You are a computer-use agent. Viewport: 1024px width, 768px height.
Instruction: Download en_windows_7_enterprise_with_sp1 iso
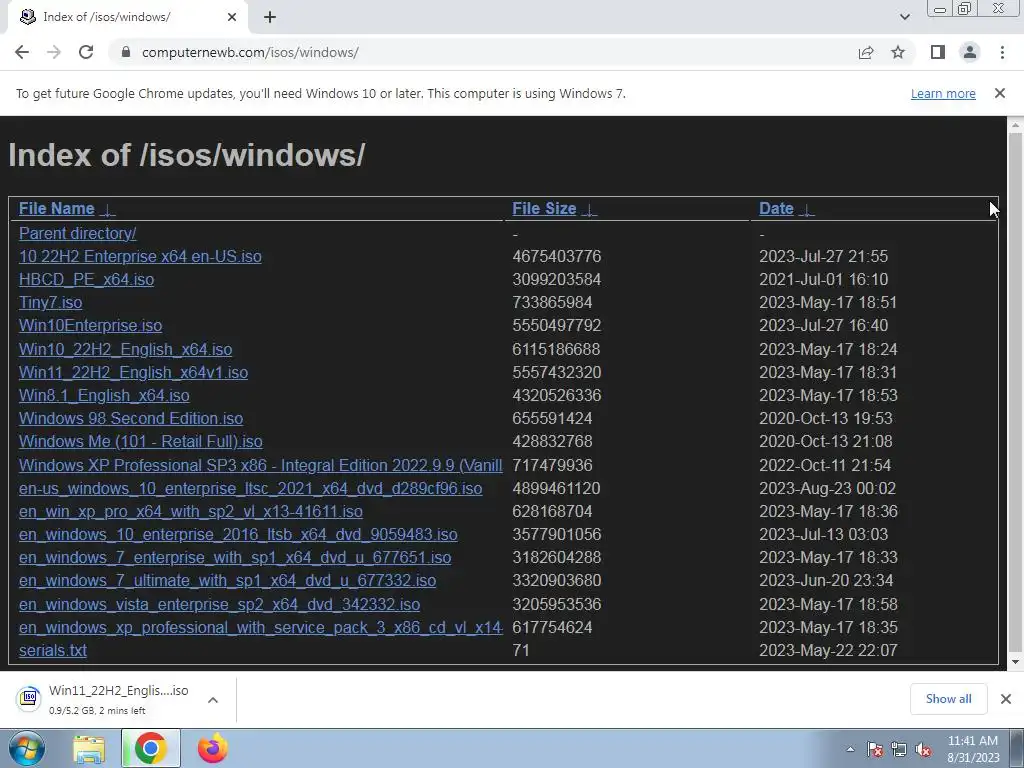pos(235,557)
